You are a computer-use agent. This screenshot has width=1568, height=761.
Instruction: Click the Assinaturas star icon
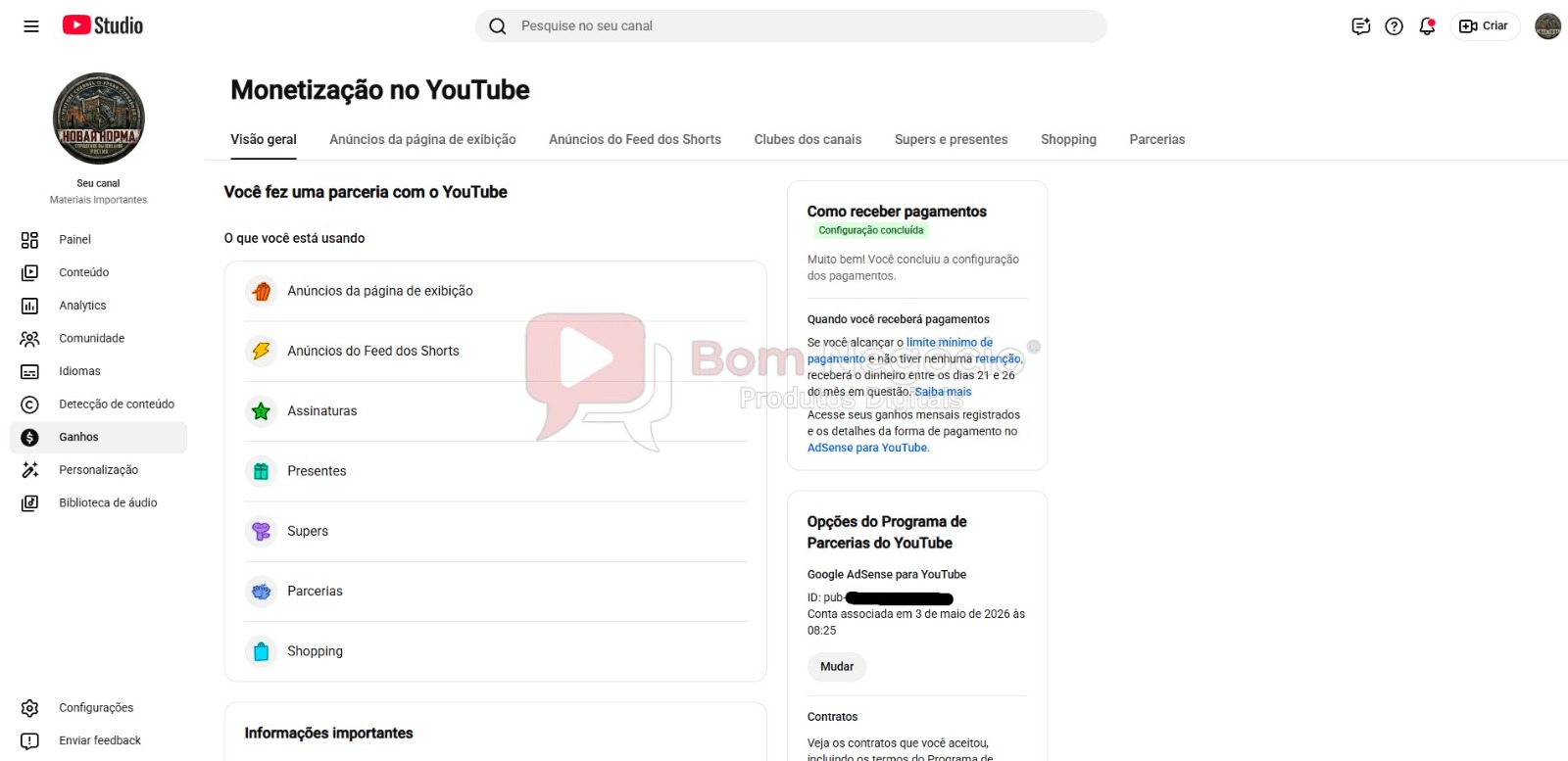pyautogui.click(x=261, y=411)
